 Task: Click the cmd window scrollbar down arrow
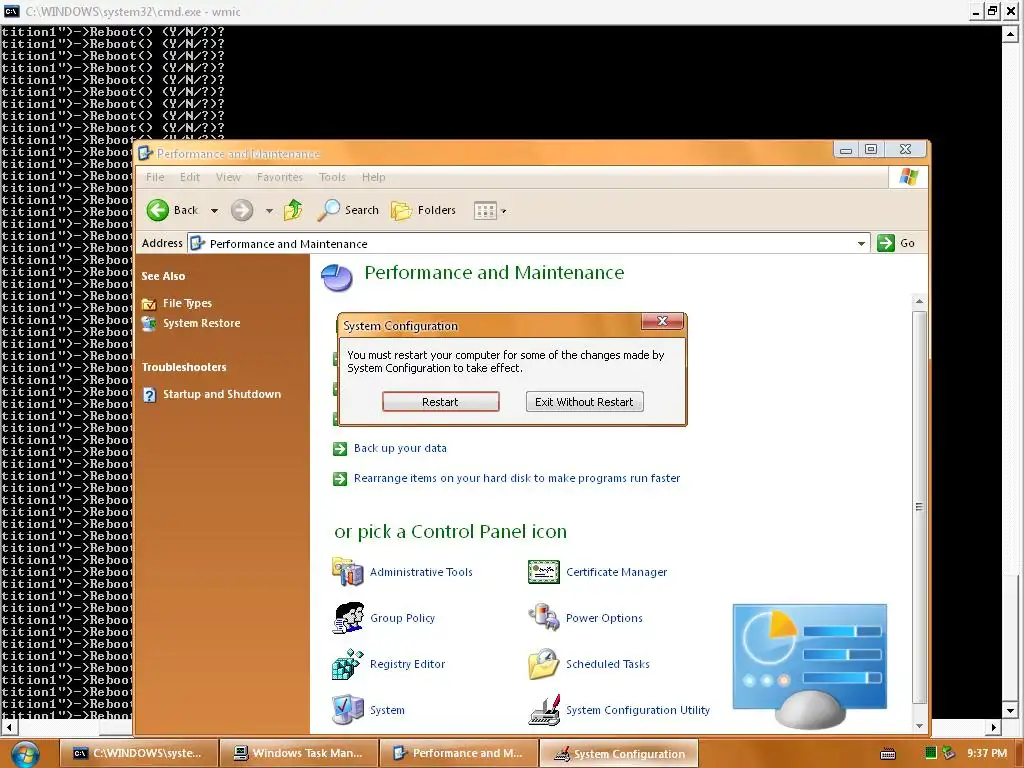[x=1010, y=711]
